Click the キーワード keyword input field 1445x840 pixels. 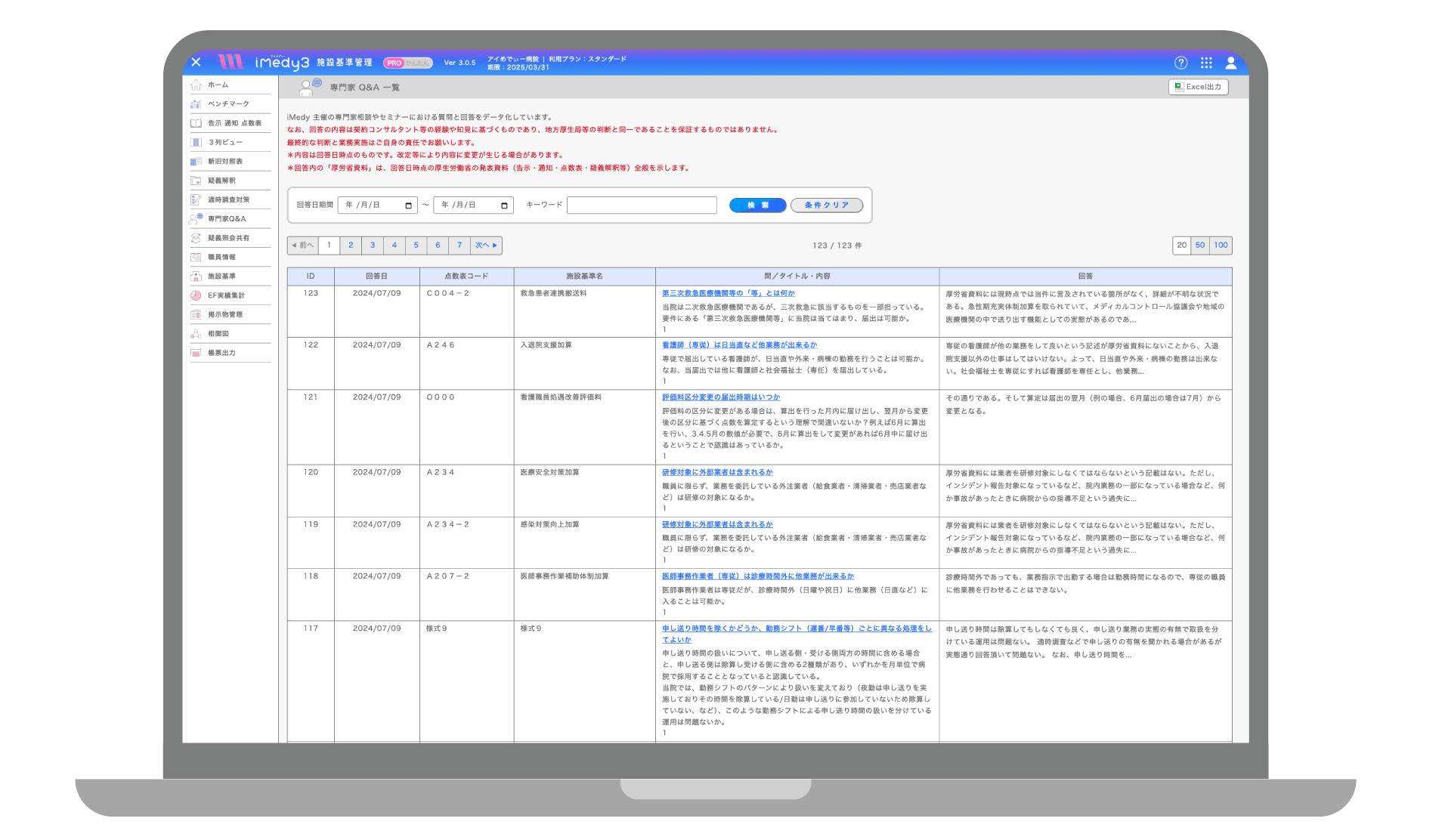(642, 205)
